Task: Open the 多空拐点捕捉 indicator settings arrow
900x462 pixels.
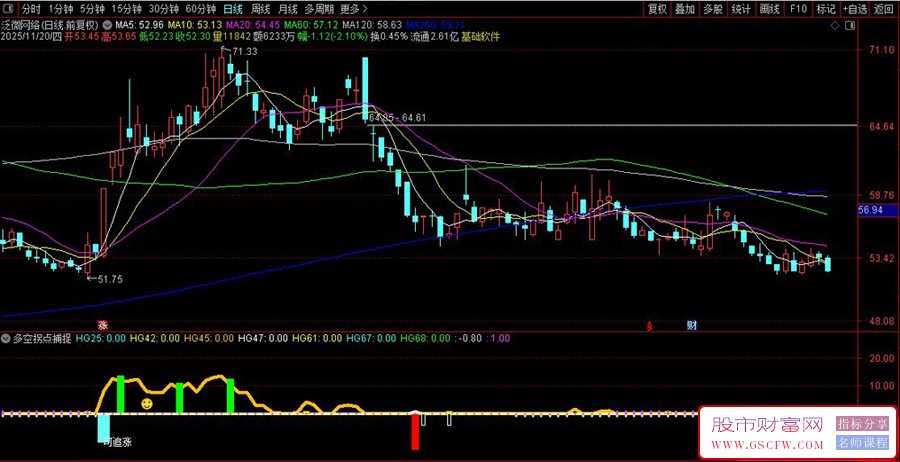Action: 6,339
